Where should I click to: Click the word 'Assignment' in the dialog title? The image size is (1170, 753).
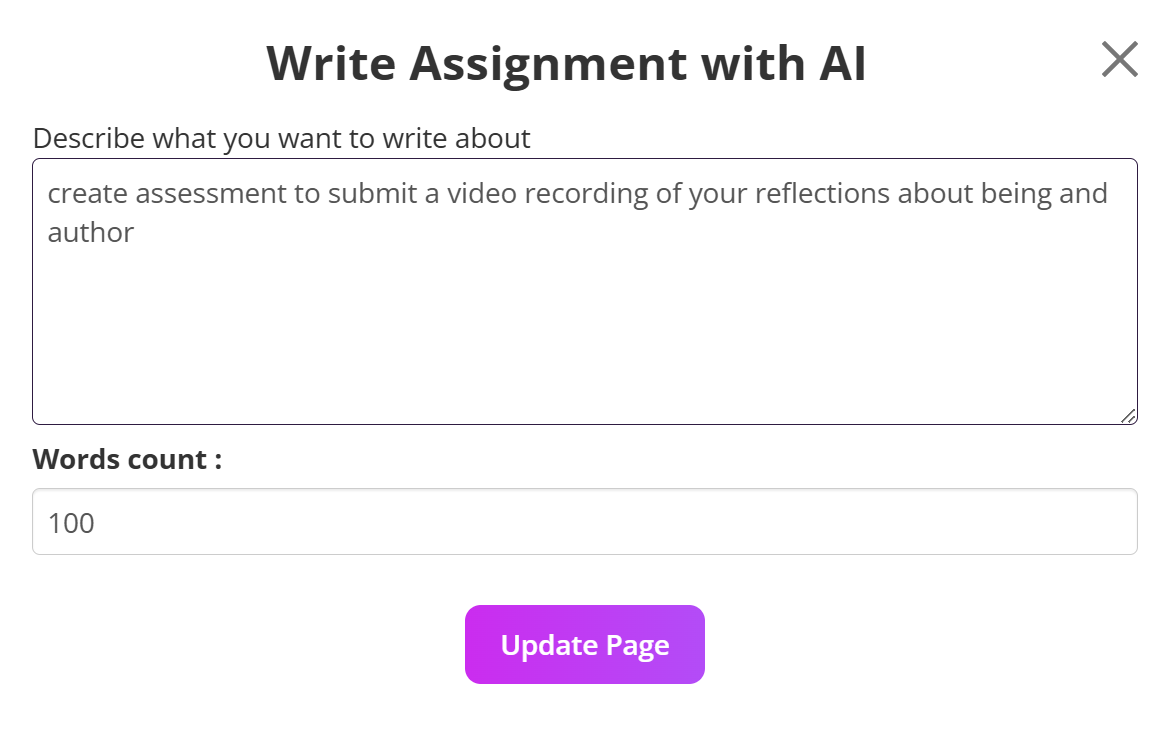pyautogui.click(x=548, y=63)
